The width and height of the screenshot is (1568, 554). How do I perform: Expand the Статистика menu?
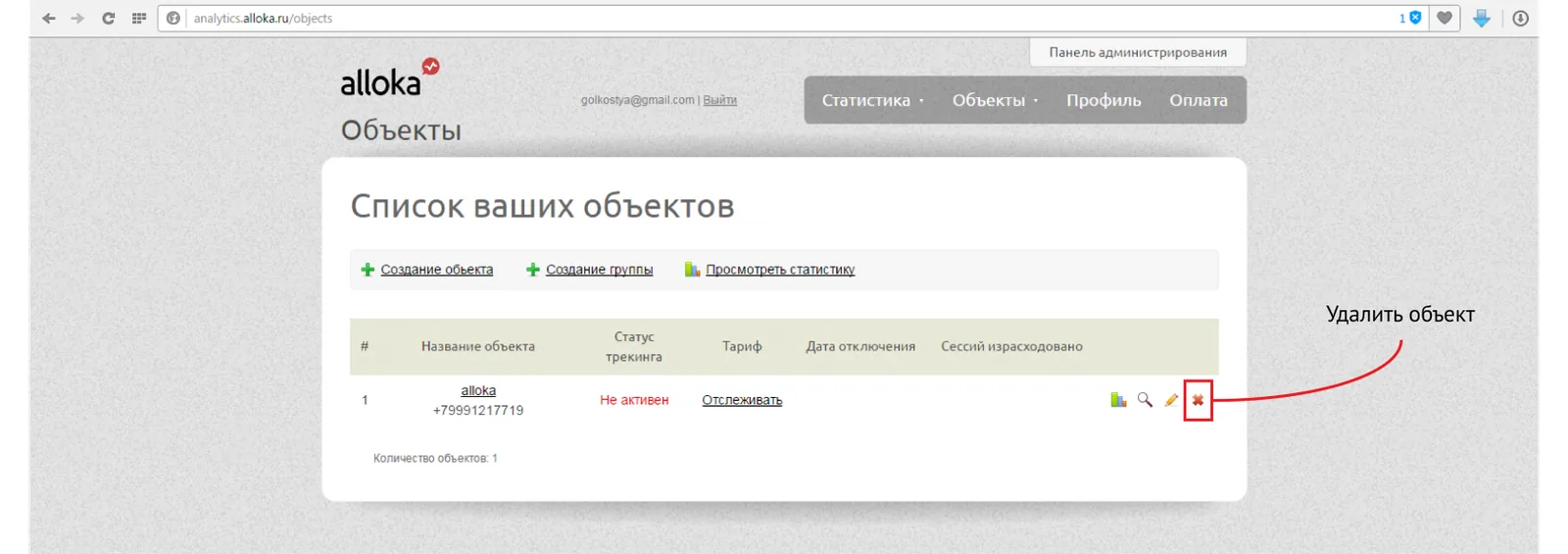872,100
